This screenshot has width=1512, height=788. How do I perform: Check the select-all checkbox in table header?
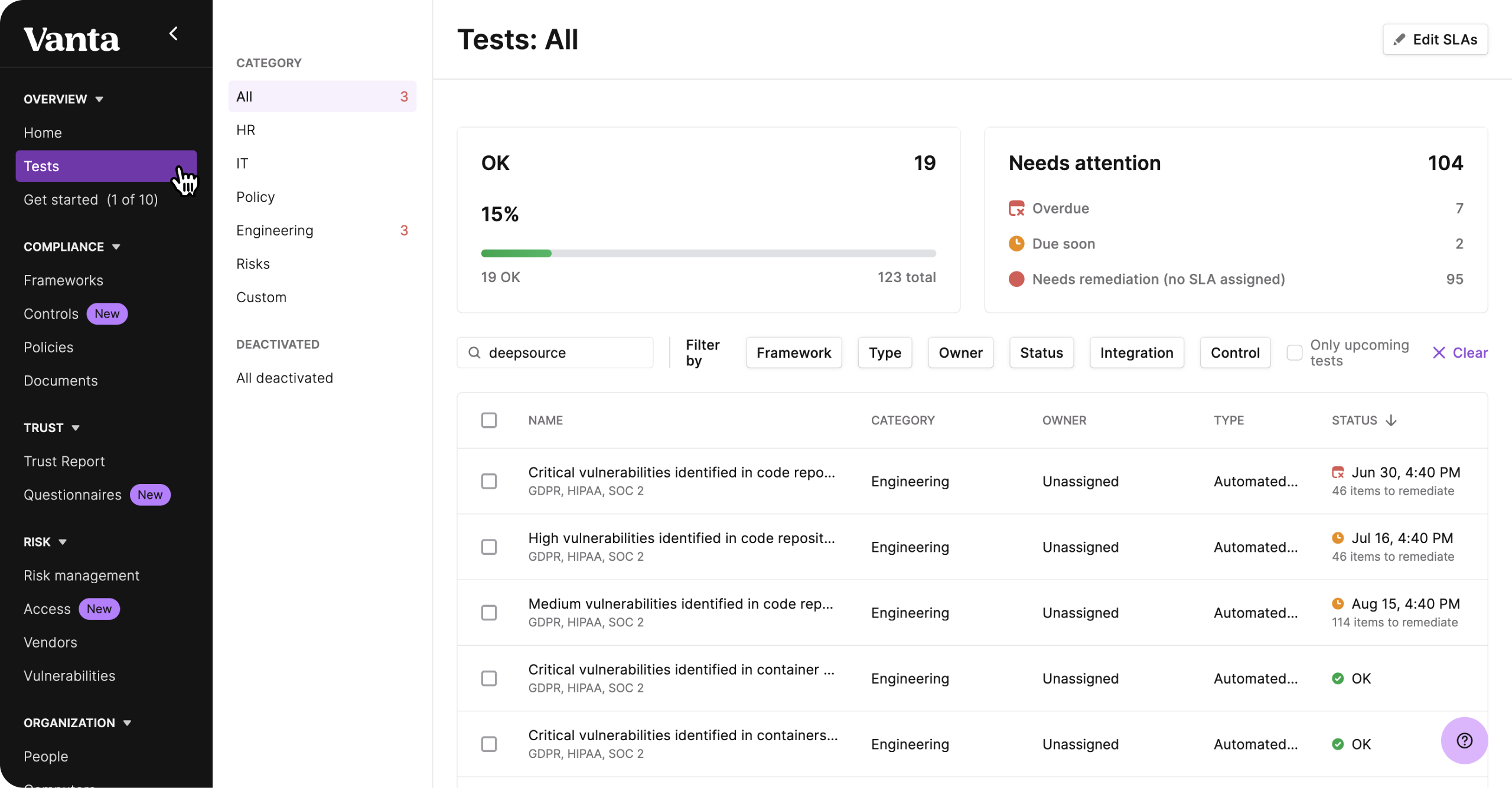pyautogui.click(x=489, y=420)
